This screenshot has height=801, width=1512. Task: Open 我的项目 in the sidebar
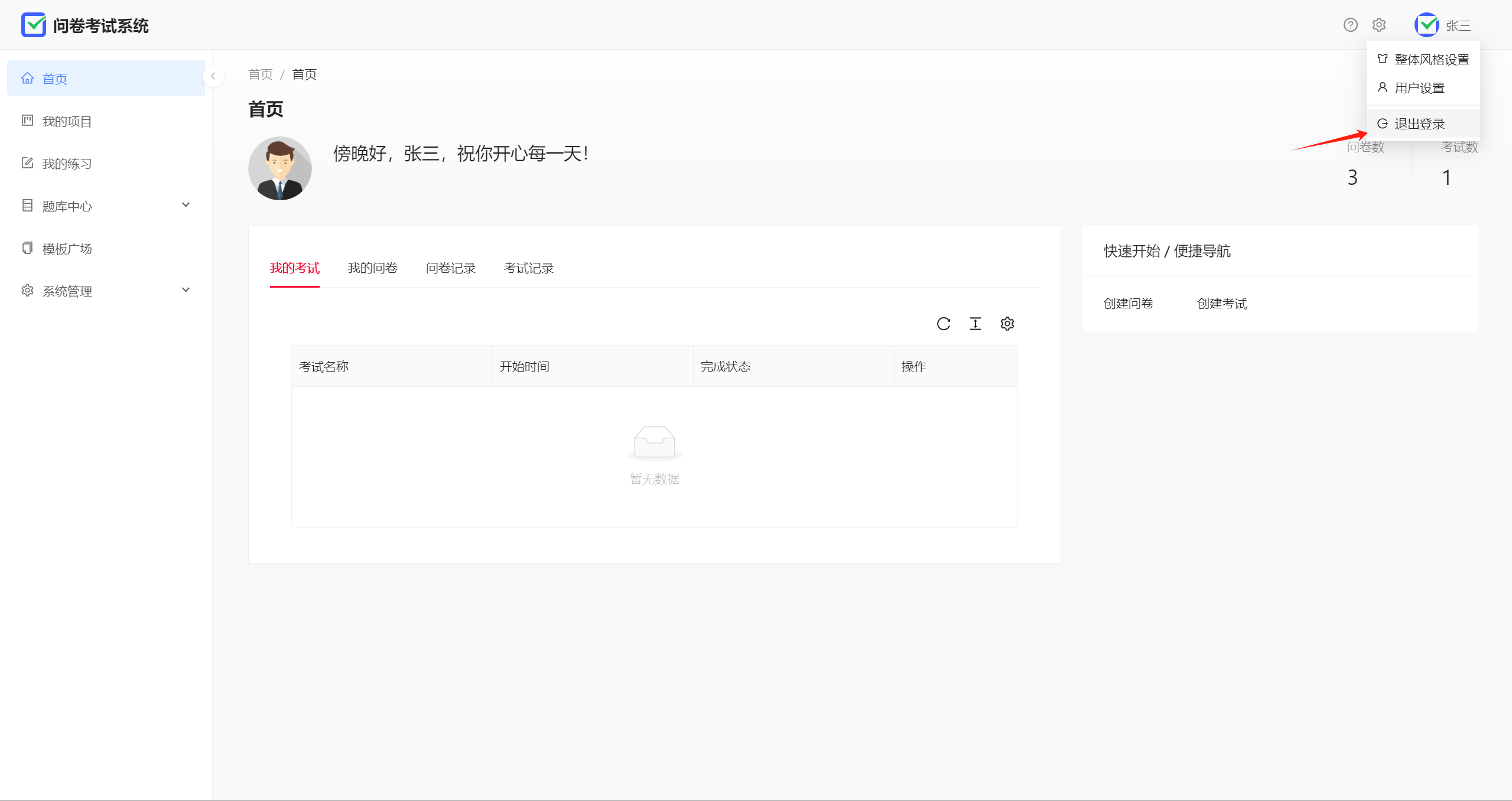pyautogui.click(x=106, y=121)
